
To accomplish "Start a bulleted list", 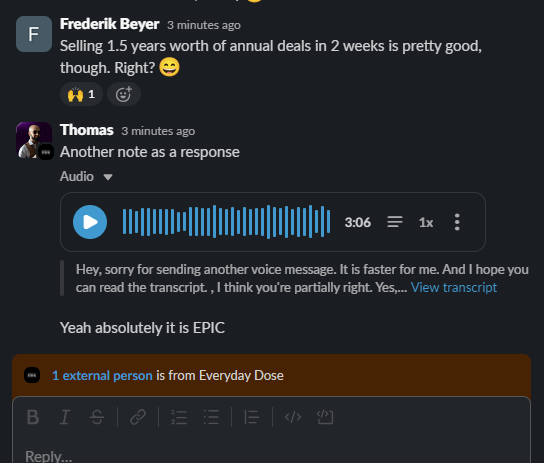I will [211, 417].
